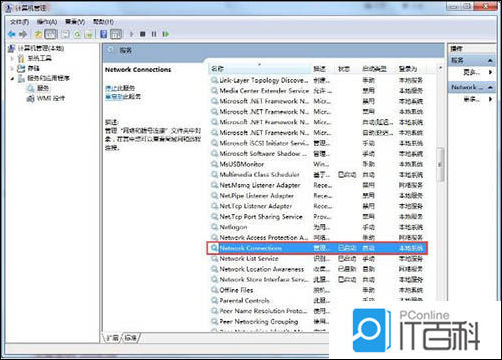Open the 文件(F) menu
This screenshot has height=360, width=502.
(x=19, y=22)
